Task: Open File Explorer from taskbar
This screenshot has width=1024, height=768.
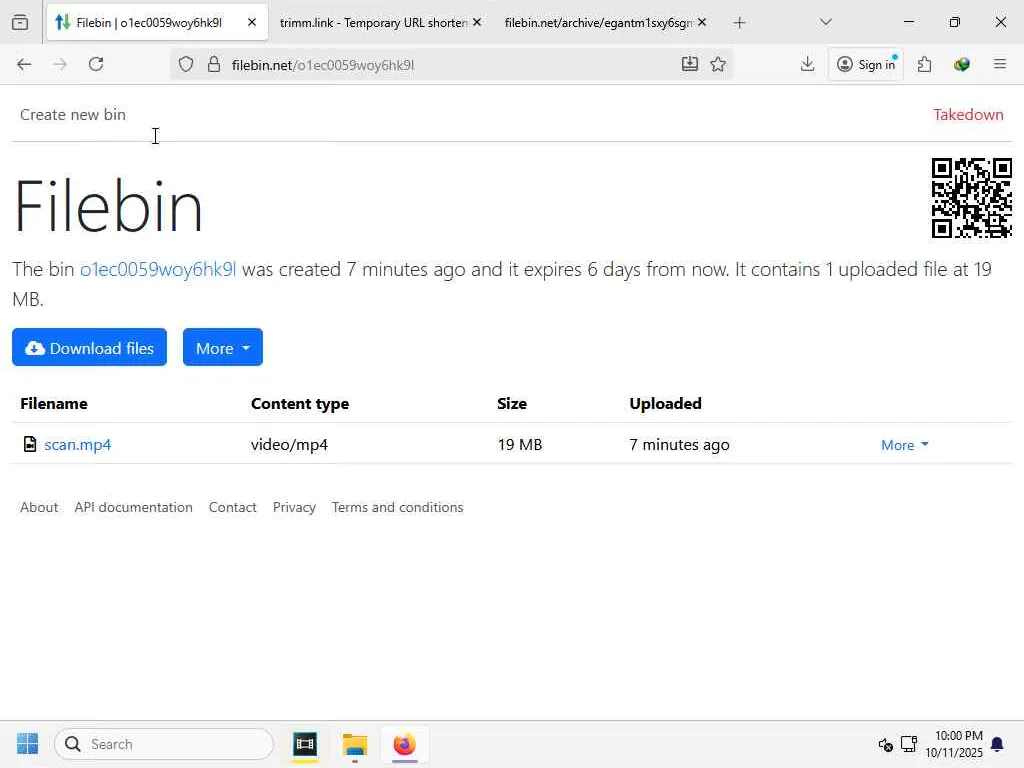Action: coord(355,744)
